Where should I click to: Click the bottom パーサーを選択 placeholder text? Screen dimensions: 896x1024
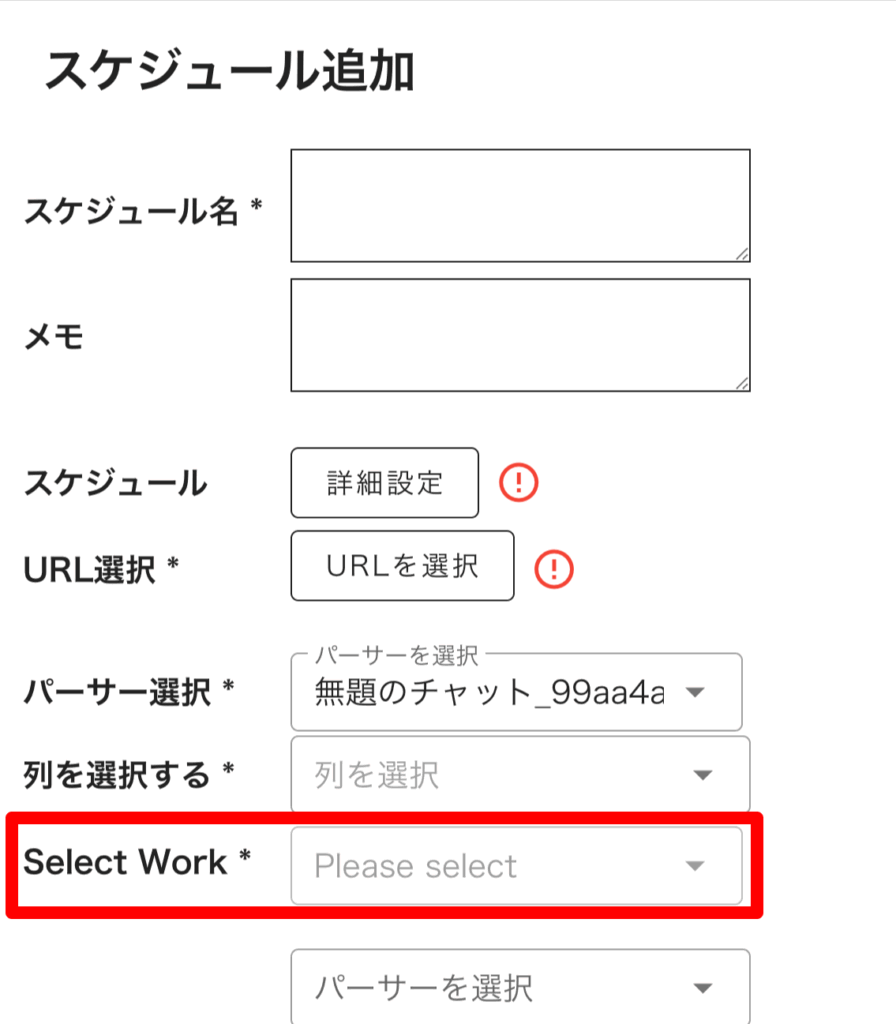pyautogui.click(x=424, y=988)
